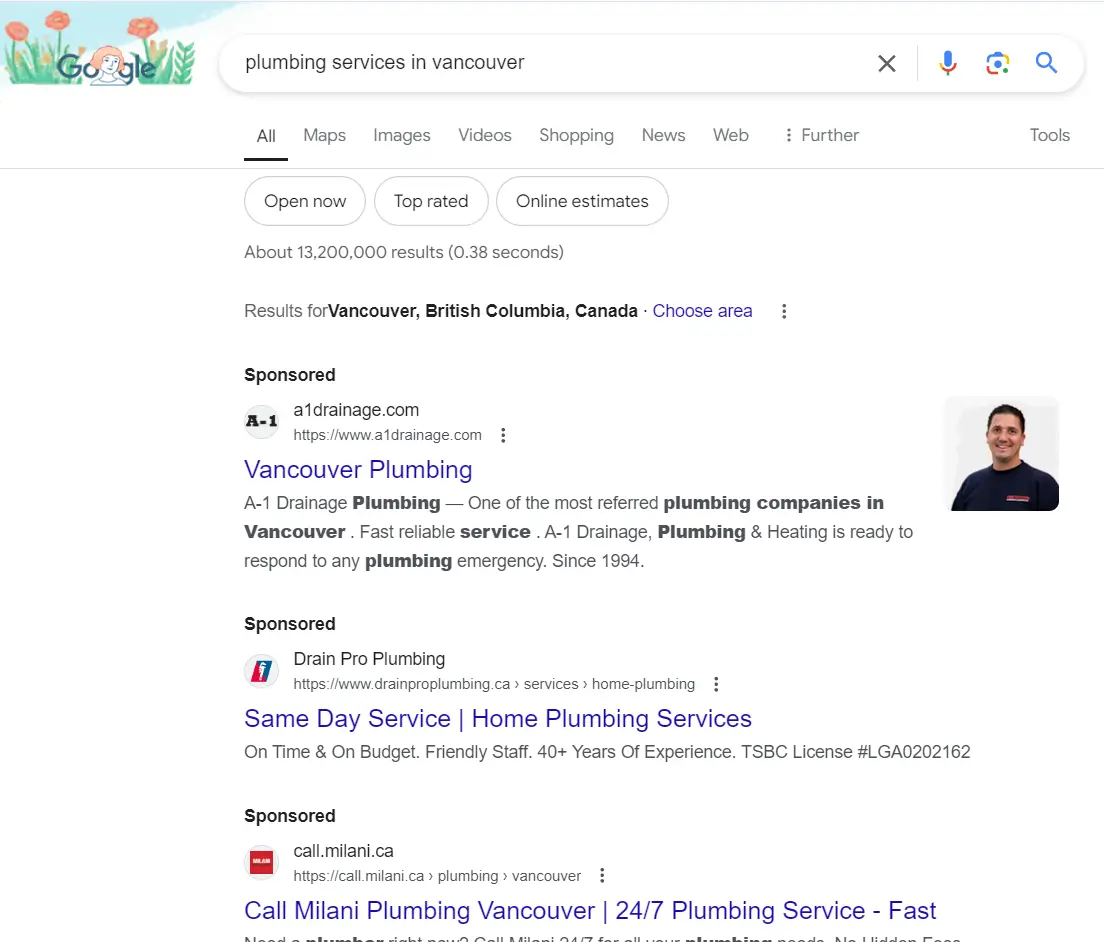This screenshot has height=942, width=1104.
Task: Open Google Lens image search icon
Action: click(x=997, y=63)
